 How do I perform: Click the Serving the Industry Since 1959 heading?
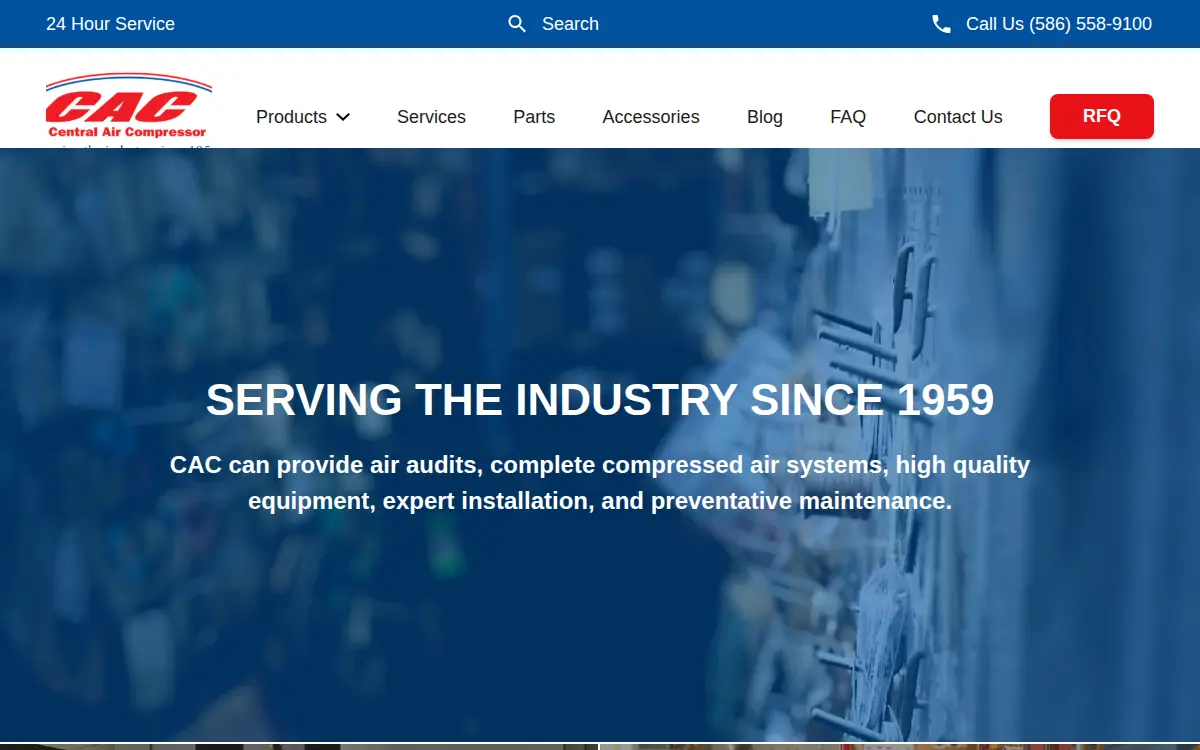tap(600, 400)
